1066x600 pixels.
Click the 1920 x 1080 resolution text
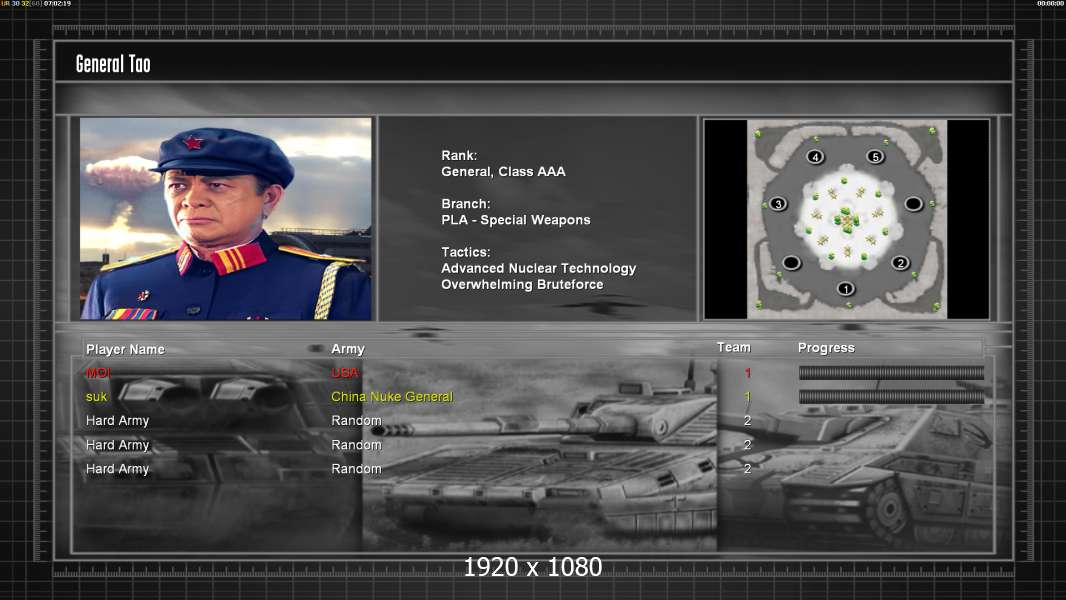[532, 567]
